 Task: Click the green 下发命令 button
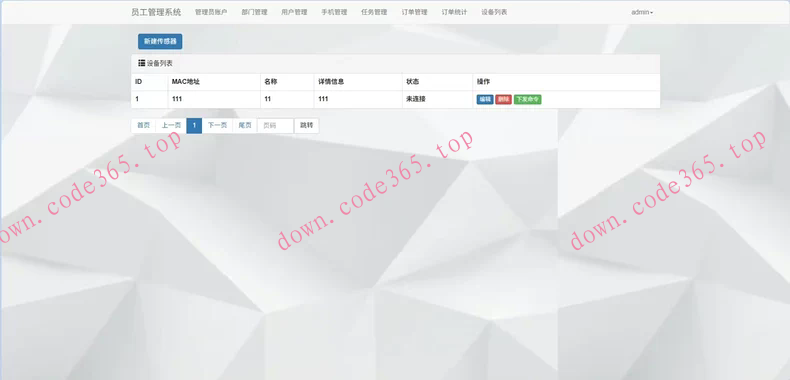pos(528,99)
